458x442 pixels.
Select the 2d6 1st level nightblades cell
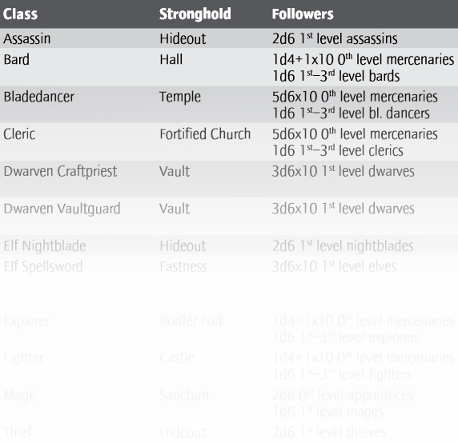[x=343, y=246]
